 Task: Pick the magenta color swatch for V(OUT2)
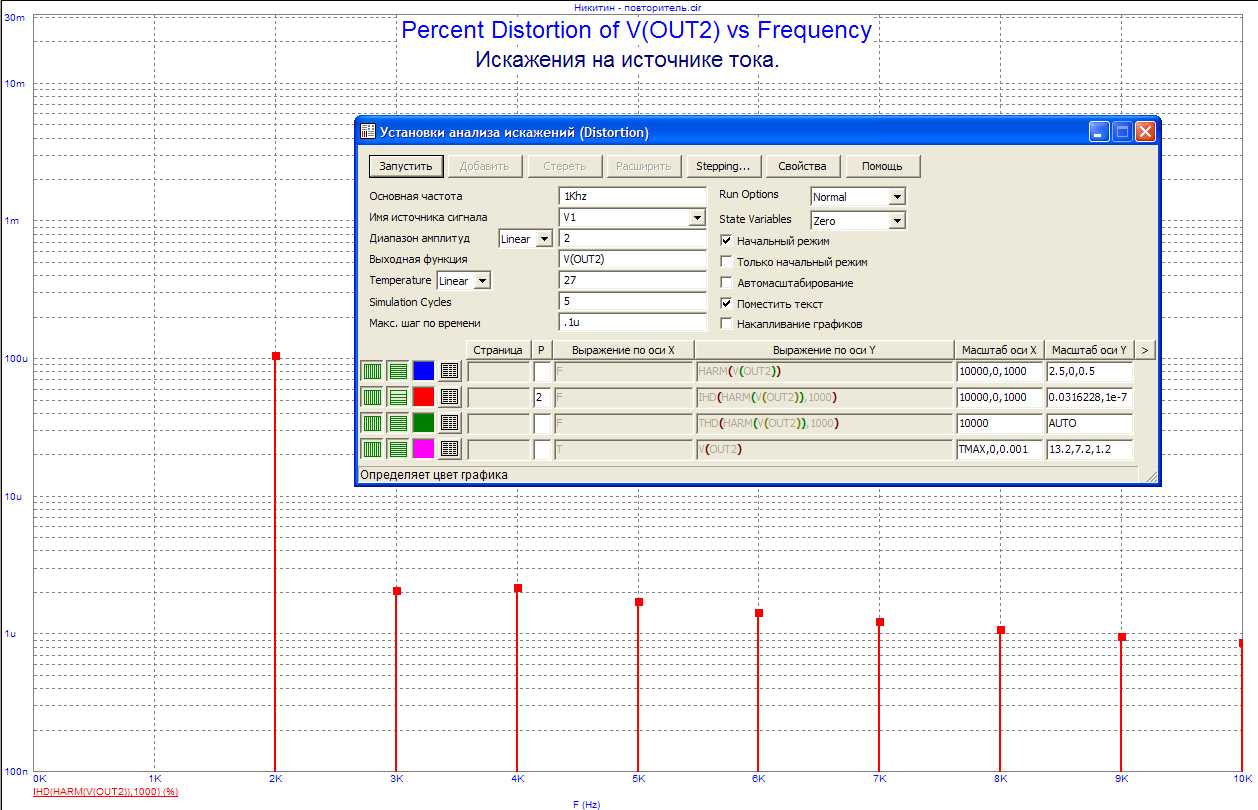[423, 449]
